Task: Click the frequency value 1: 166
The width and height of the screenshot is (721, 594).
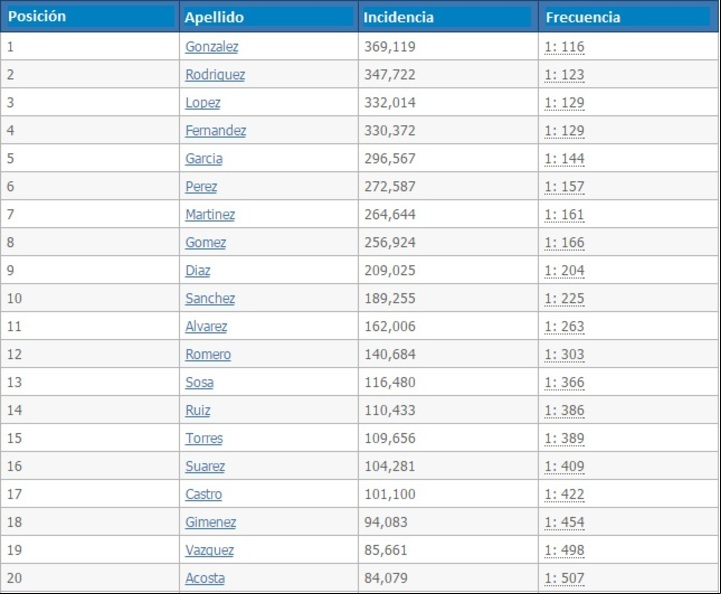Action: pos(564,242)
